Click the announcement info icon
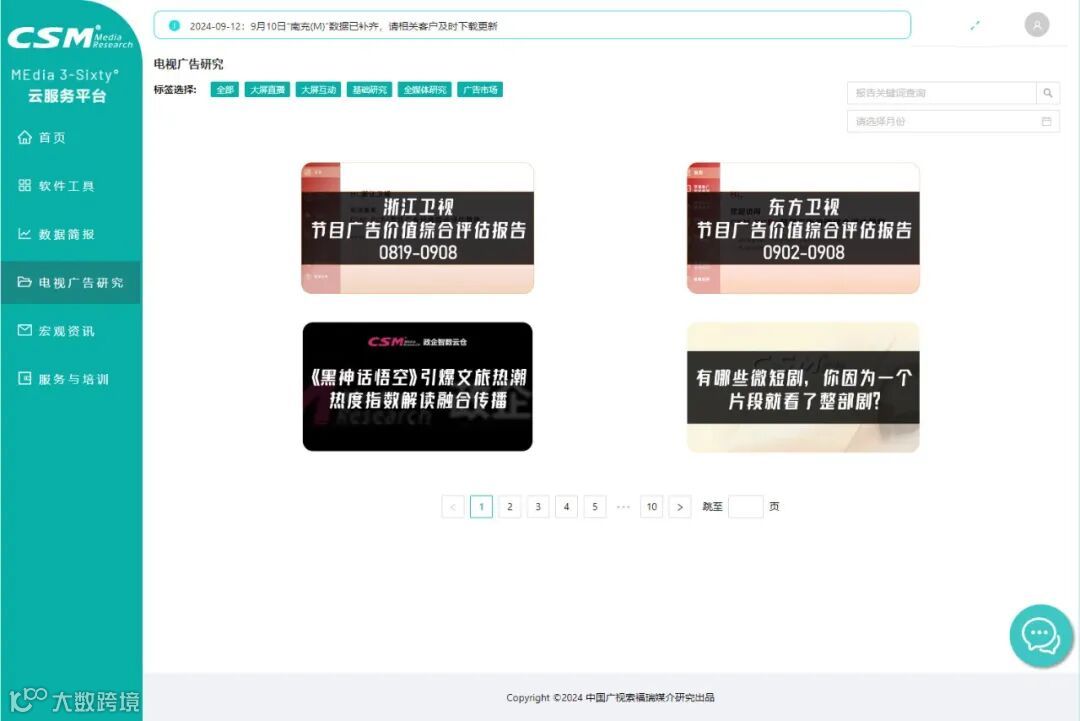The image size is (1080, 721). [174, 25]
